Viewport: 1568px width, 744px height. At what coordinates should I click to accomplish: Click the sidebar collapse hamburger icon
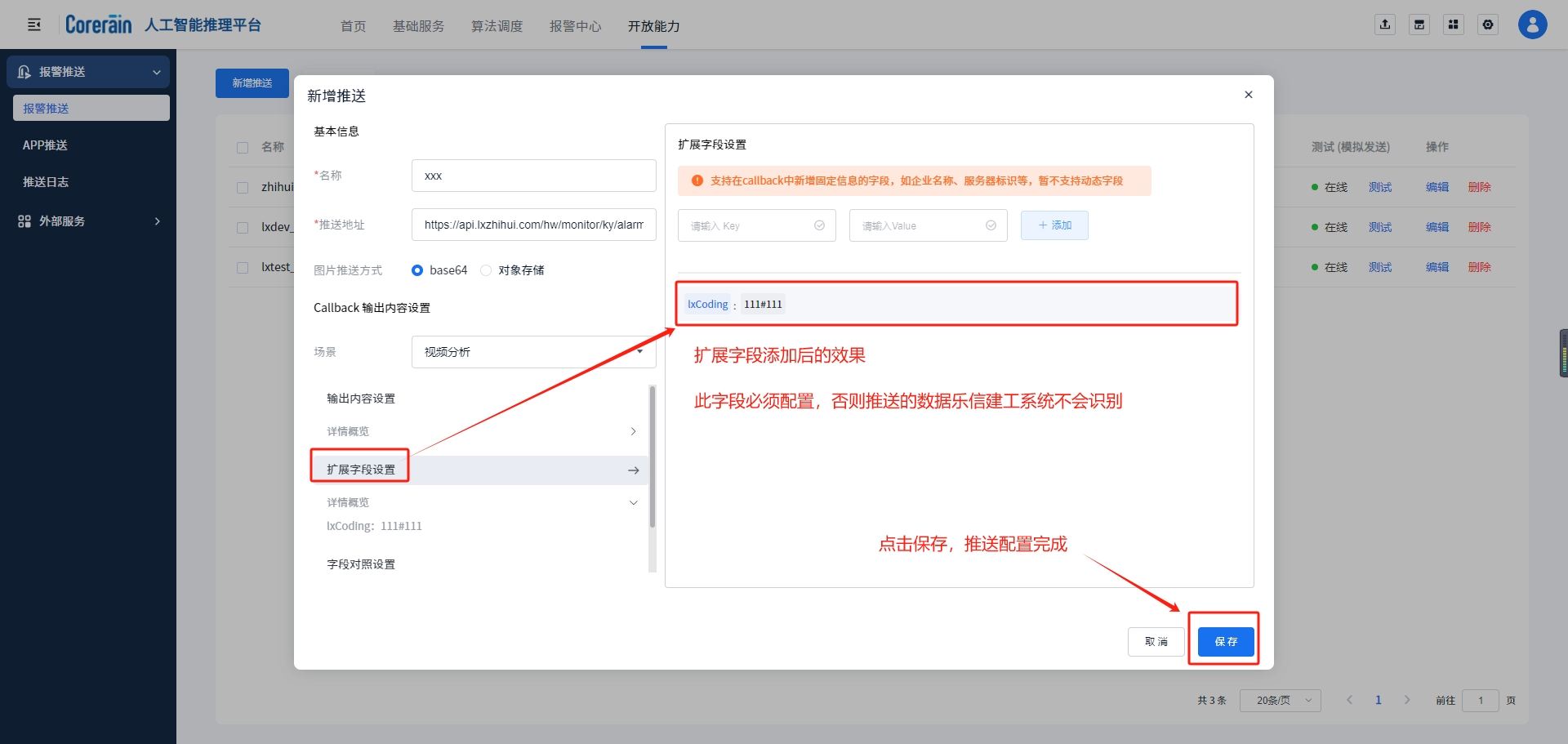coord(34,25)
